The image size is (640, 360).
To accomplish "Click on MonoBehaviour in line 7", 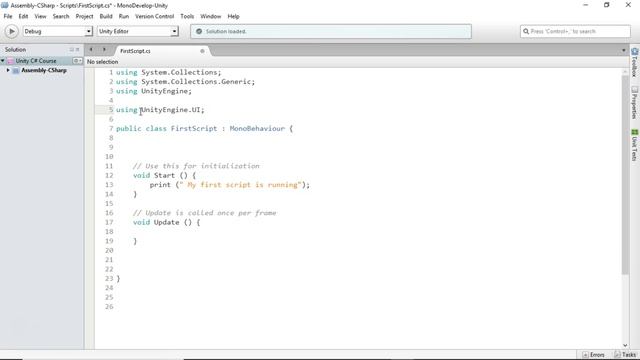I will click(x=257, y=129).
